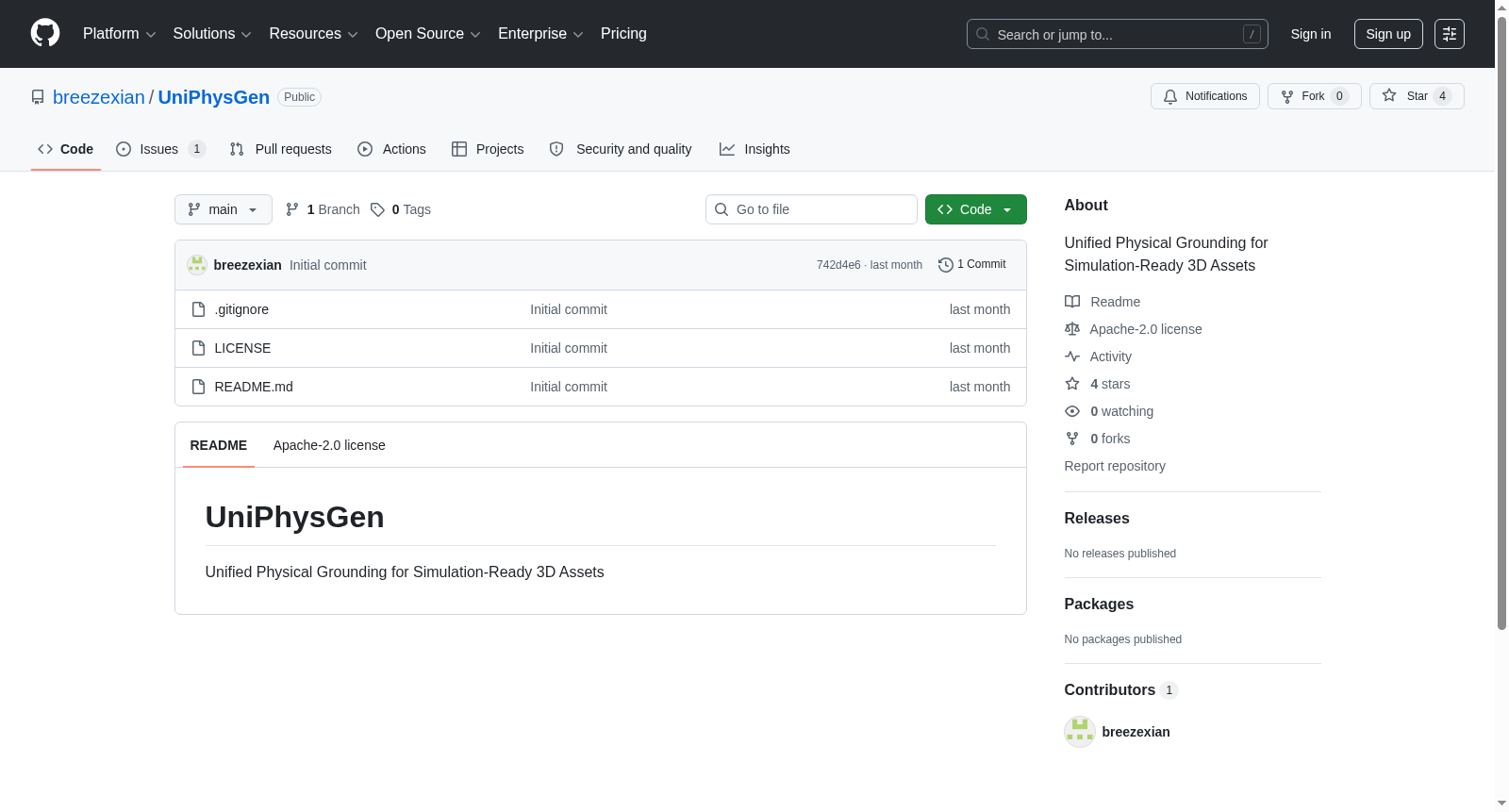The height and width of the screenshot is (812, 1509).
Task: Switch to the Issues tab
Action: (160, 149)
